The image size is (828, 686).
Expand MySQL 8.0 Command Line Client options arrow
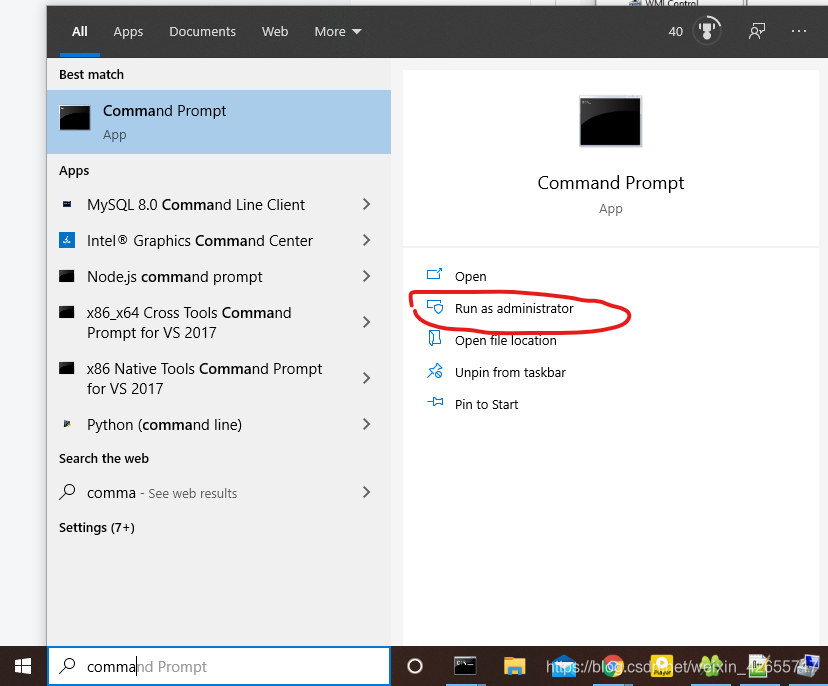pyautogui.click(x=366, y=204)
